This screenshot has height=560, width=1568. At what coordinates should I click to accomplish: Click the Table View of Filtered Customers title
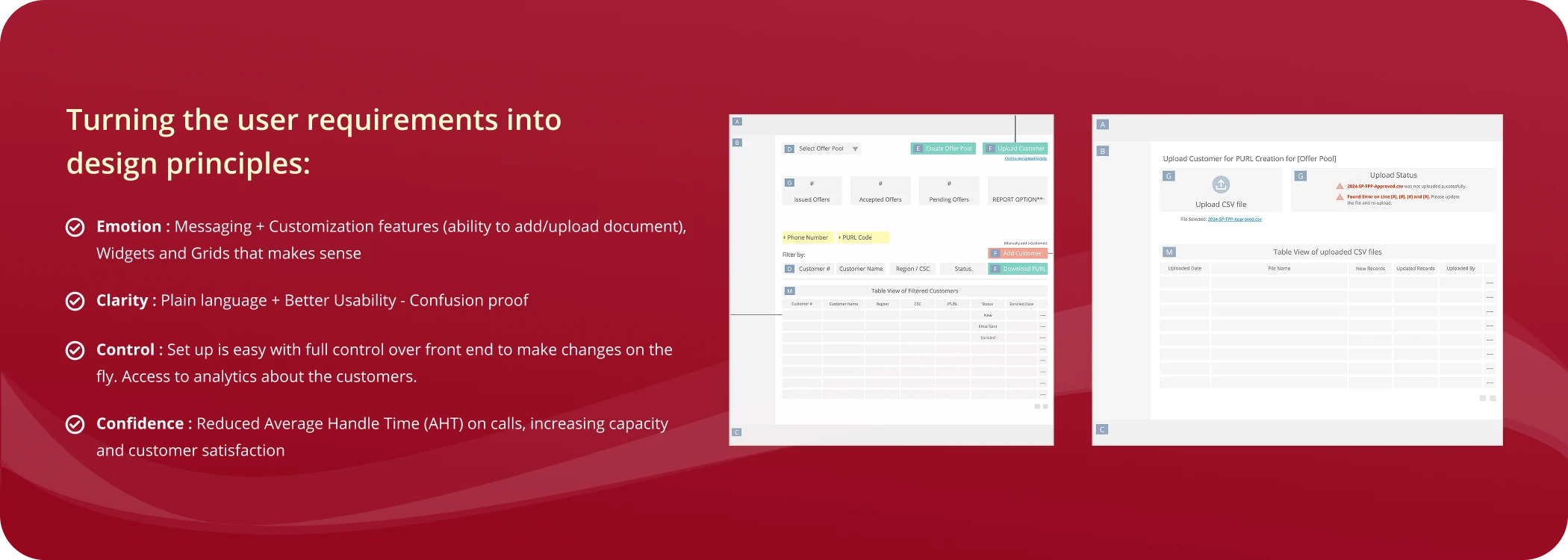[x=915, y=291]
